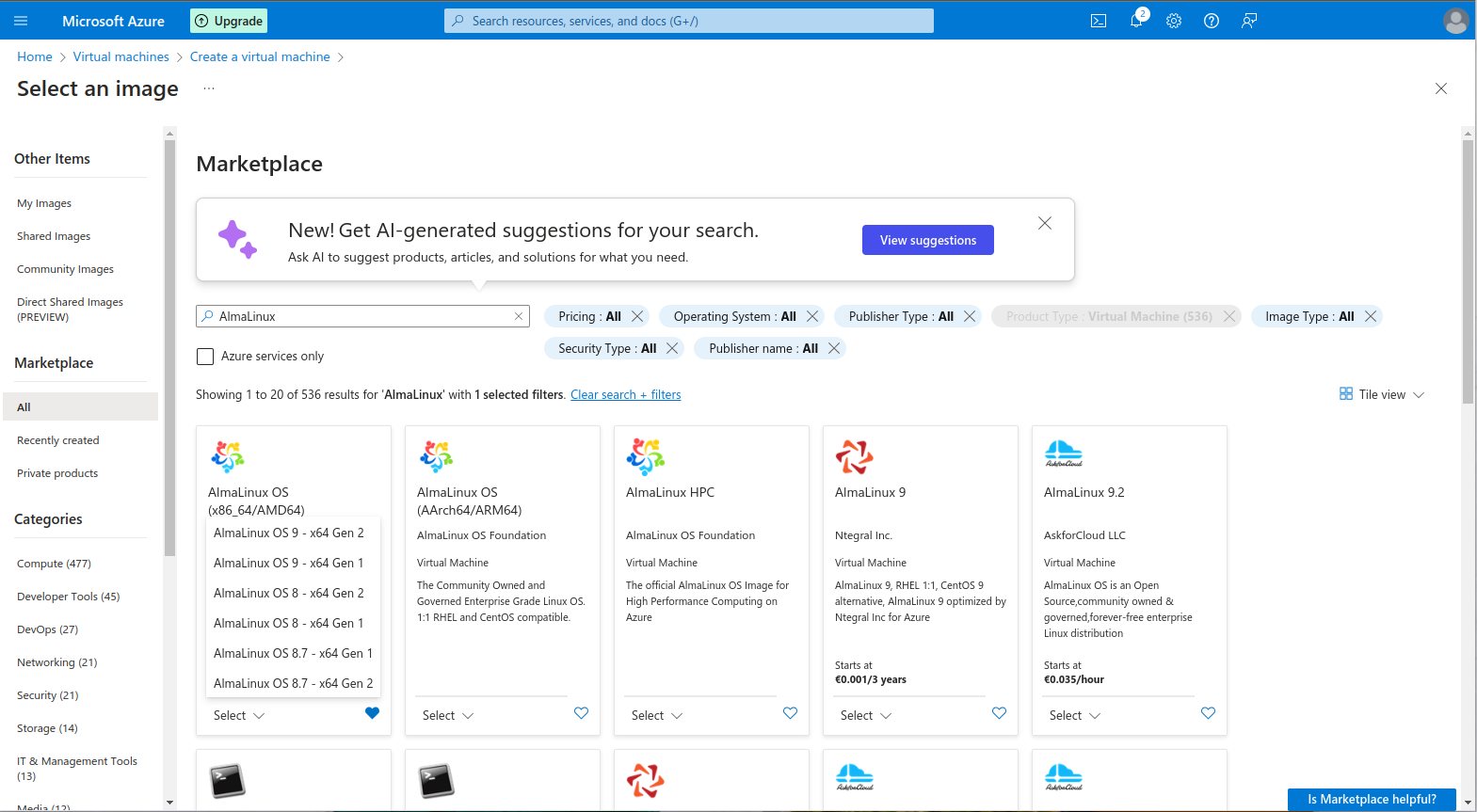Go to Create a virtual machine breadcrumb

tap(260, 56)
